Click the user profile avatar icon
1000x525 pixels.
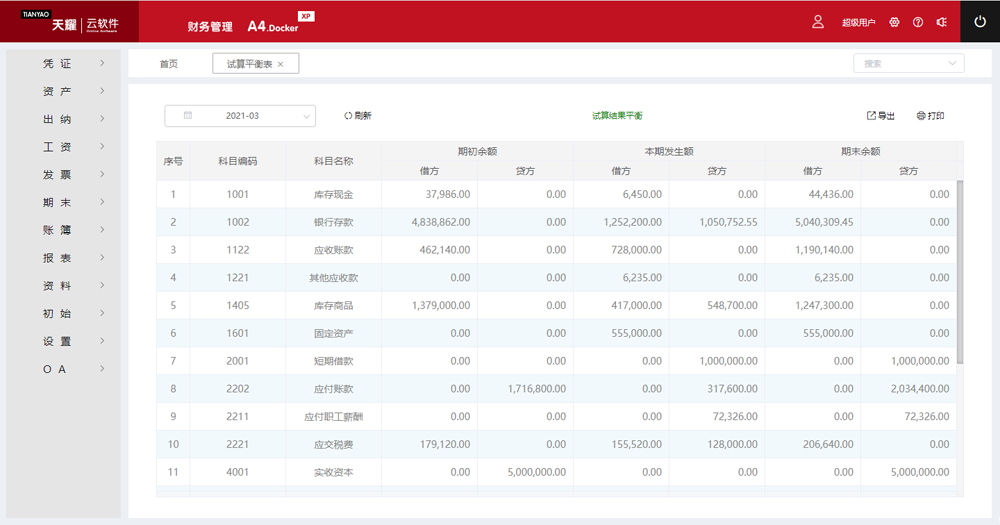click(x=818, y=21)
